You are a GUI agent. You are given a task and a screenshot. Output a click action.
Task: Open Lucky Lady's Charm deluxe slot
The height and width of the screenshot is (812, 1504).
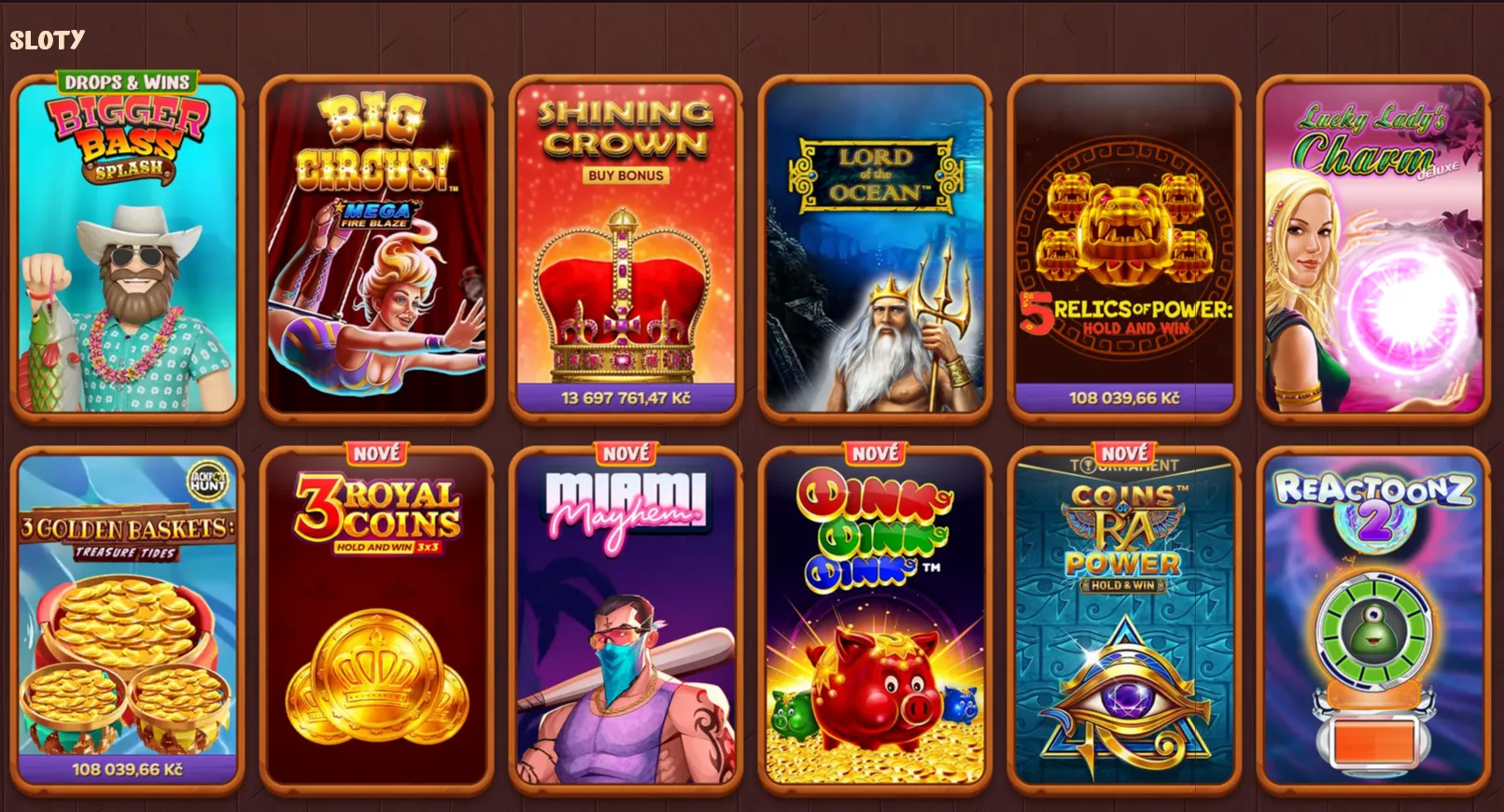tap(1373, 247)
